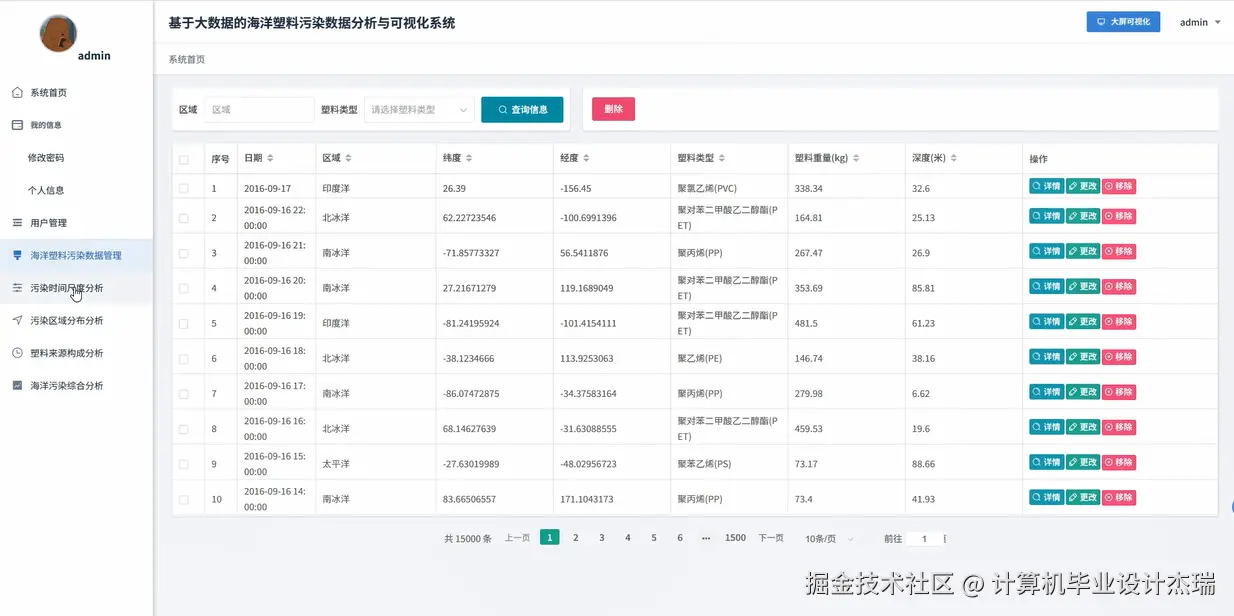
Task: Click the home icon beside 系统首页
Action: click(x=17, y=93)
